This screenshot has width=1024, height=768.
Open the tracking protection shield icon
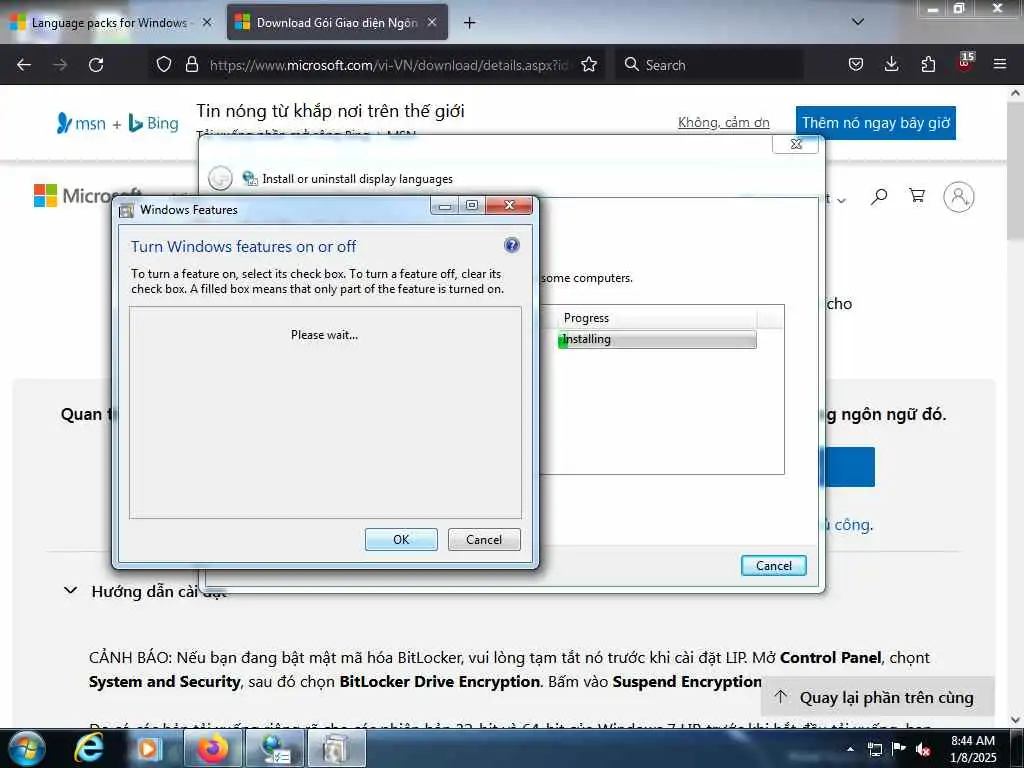(164, 65)
